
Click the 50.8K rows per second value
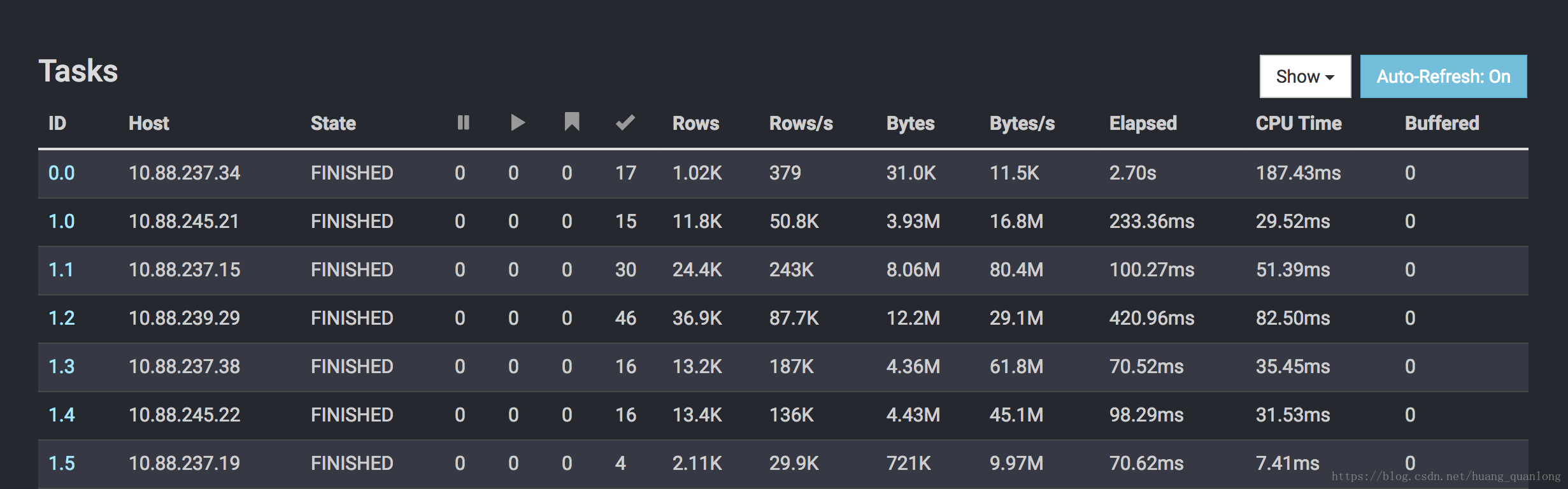(x=794, y=222)
